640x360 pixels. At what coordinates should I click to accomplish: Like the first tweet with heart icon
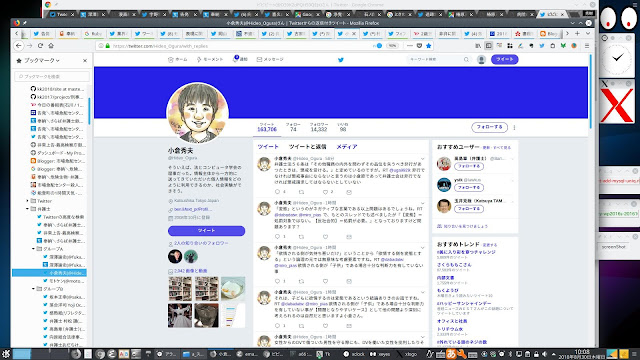tap(325, 192)
